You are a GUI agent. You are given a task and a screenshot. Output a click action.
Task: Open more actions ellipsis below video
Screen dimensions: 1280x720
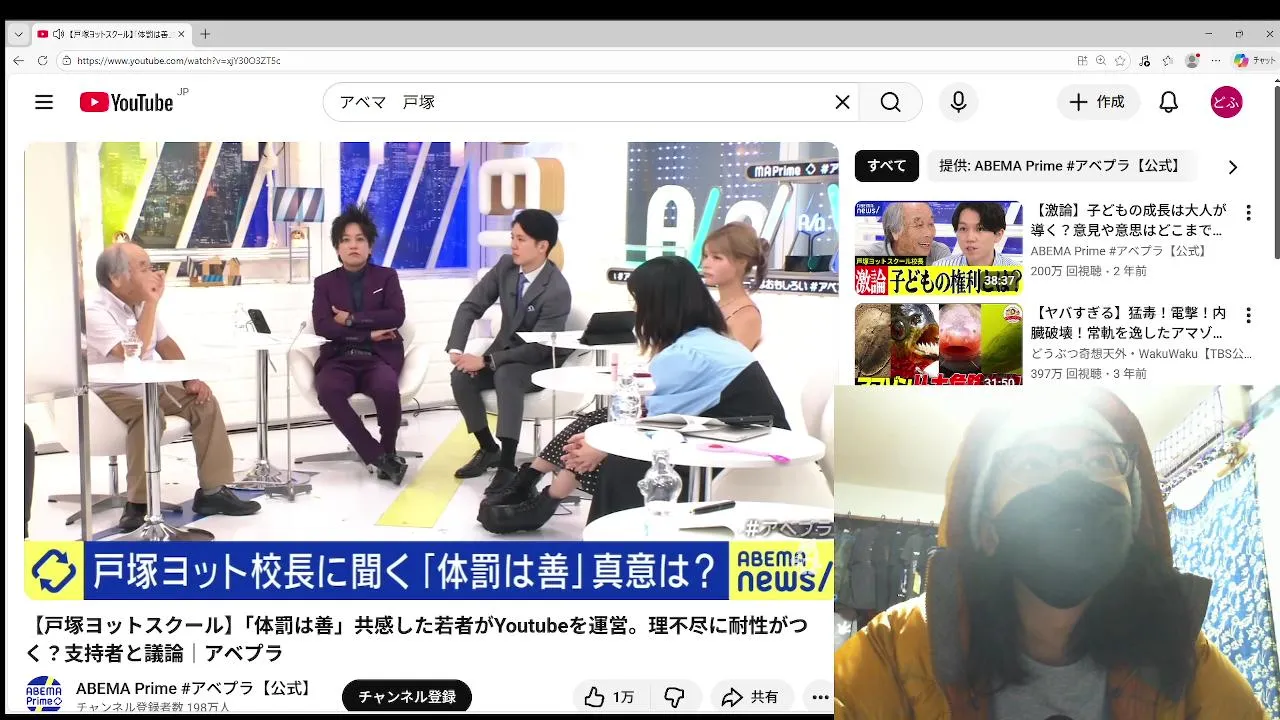click(820, 697)
